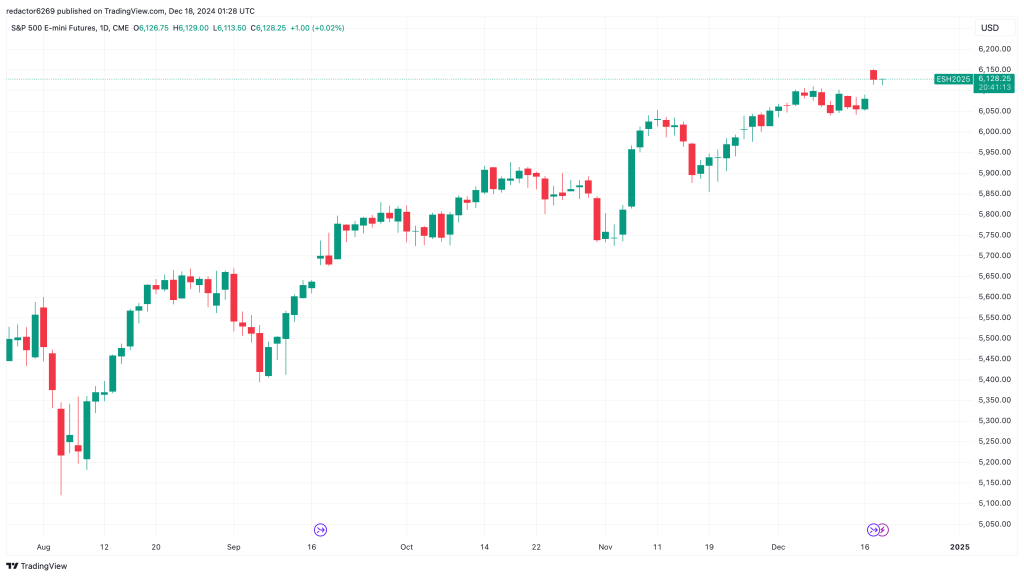The height and width of the screenshot is (577, 1024).
Task: Click the 2025 label on time axis
Action: point(959,548)
